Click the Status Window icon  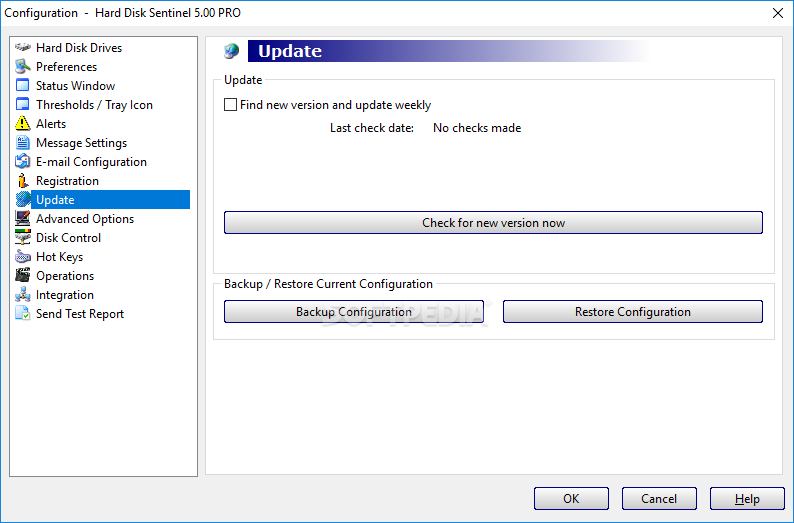(22, 86)
